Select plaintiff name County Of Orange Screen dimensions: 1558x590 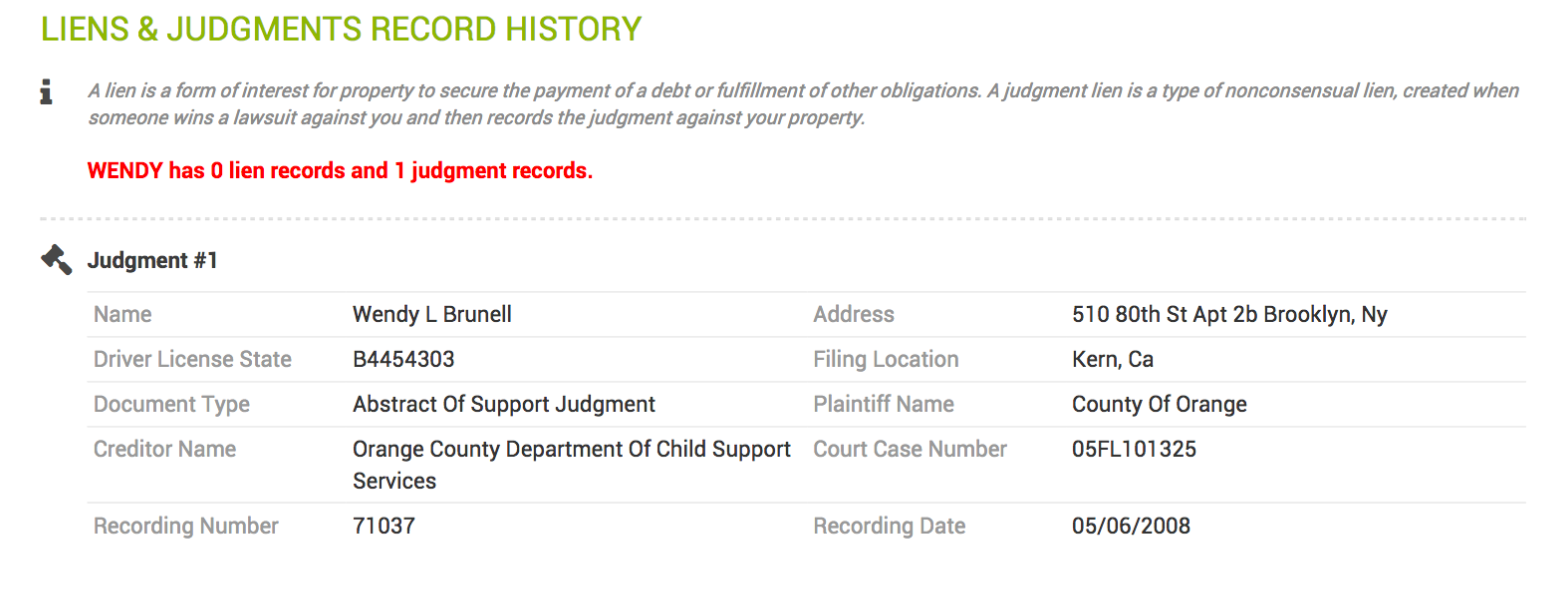click(1159, 404)
